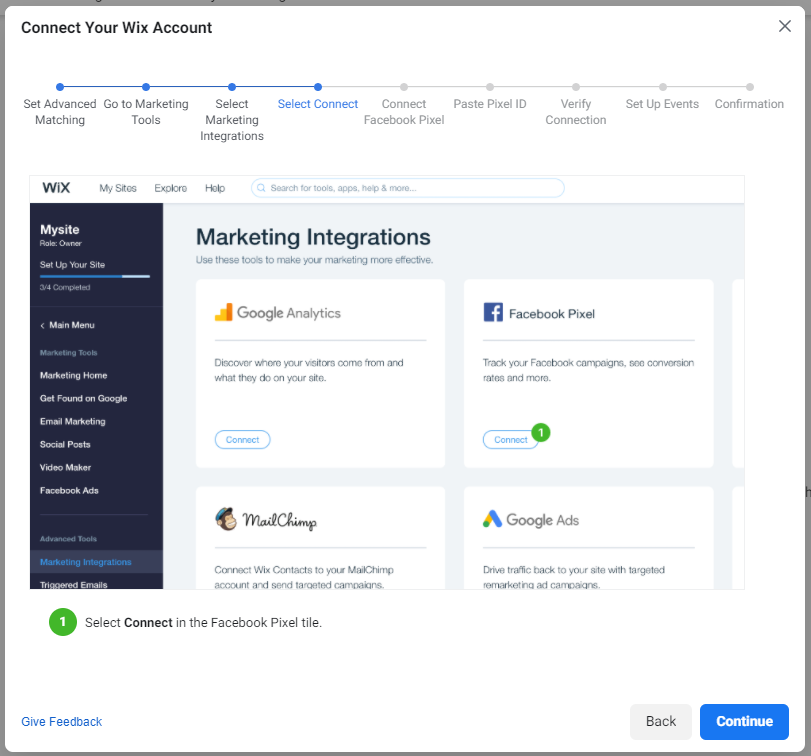Select the 'Set Up Events' step label

[662, 104]
